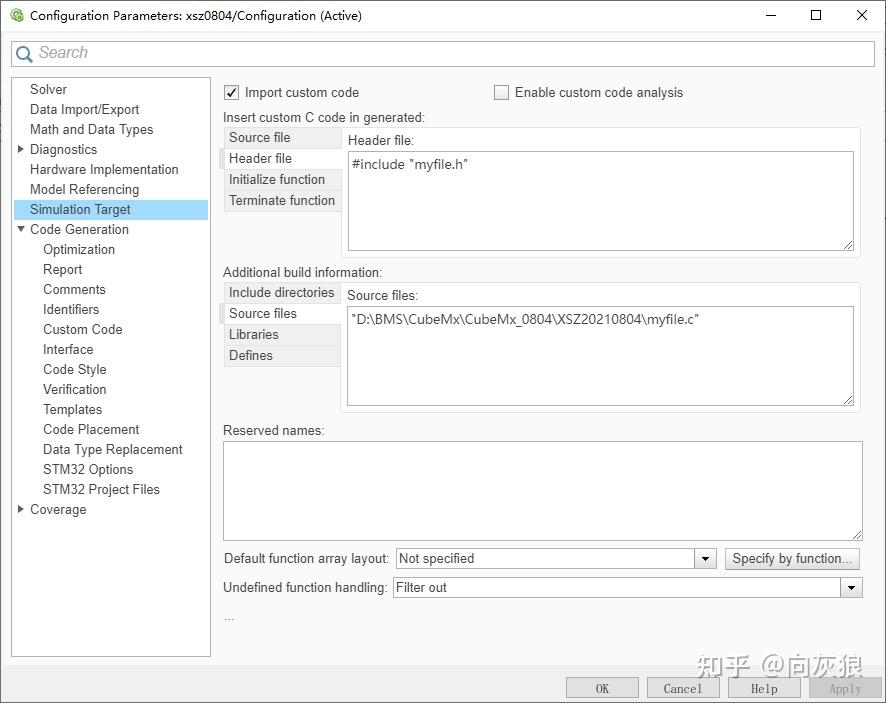Viewport: 886px width, 703px height.
Task: Expand the Coverage tree section
Action: [x=22, y=509]
